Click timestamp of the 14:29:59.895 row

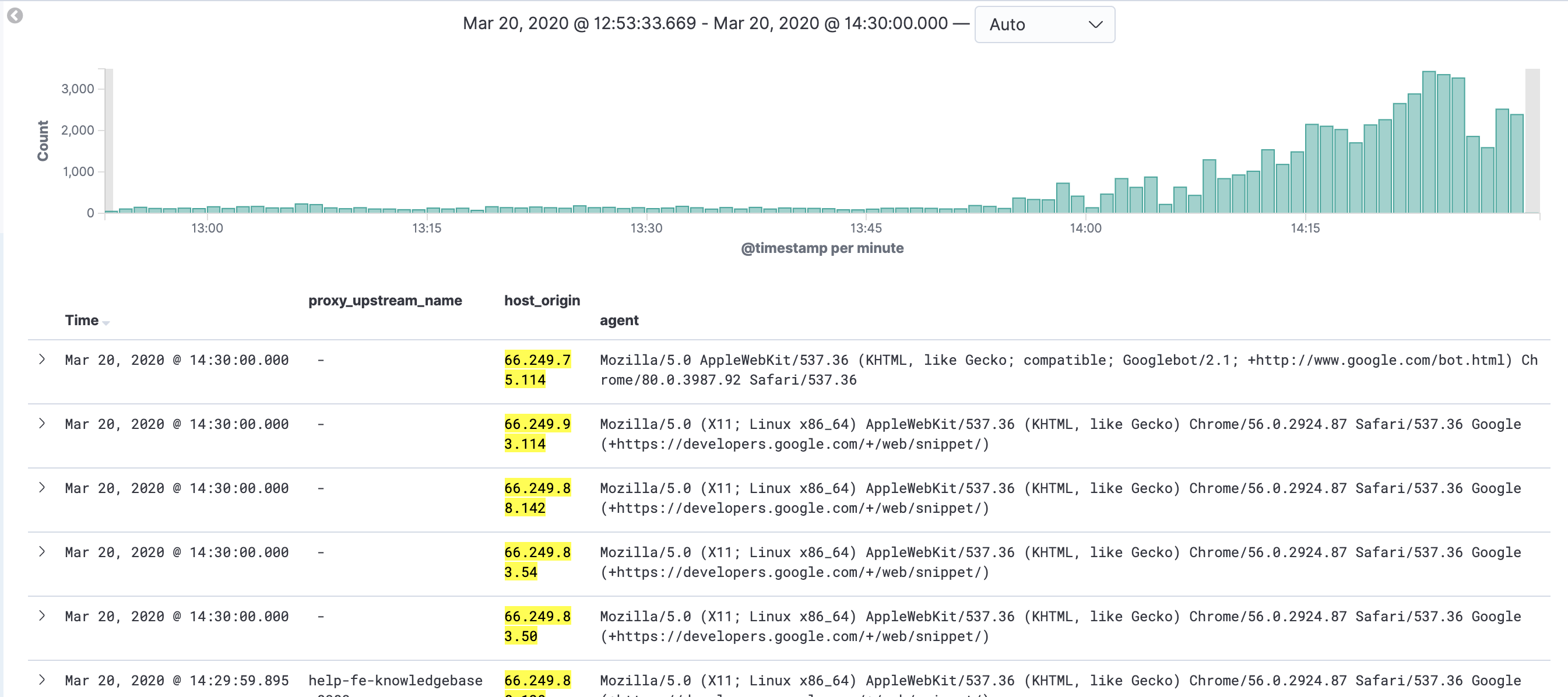[177, 680]
